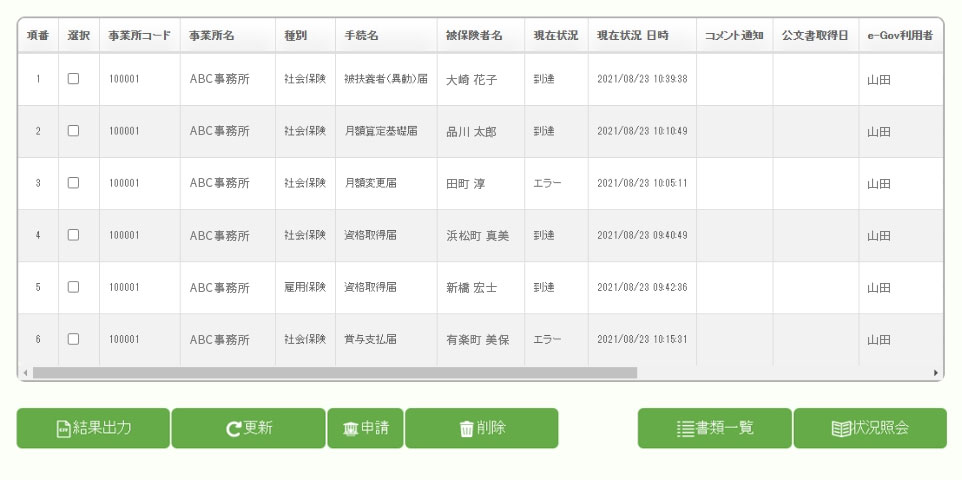This screenshot has width=962, height=480.
Task: Select the 大崎 花子 name cell
Action: [x=481, y=80]
